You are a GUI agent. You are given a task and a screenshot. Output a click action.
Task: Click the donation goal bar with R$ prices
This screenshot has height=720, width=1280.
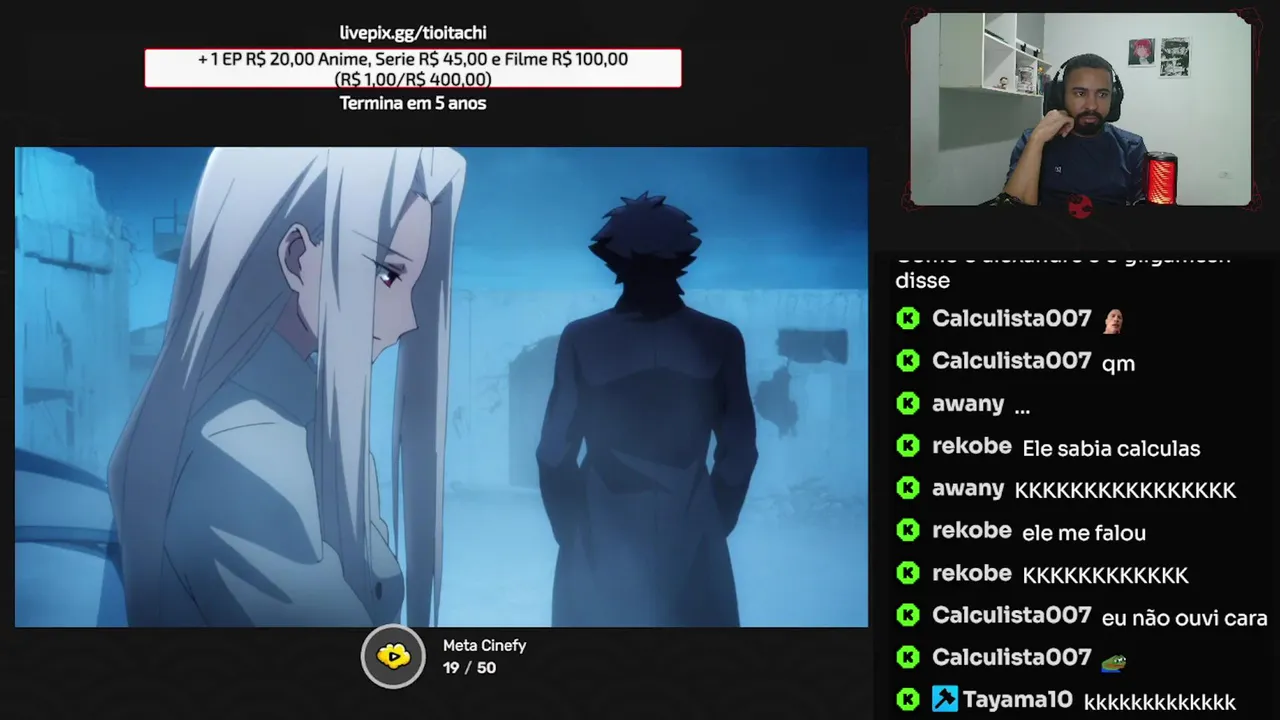click(413, 68)
